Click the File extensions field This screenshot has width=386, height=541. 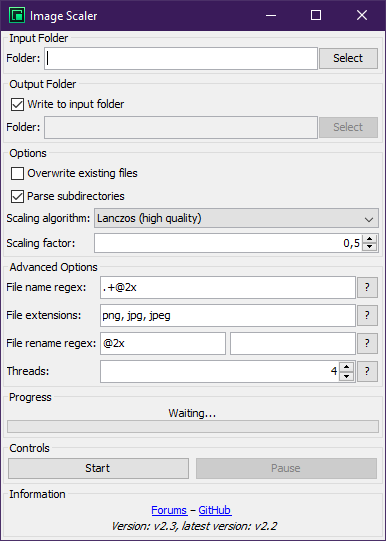(x=228, y=315)
